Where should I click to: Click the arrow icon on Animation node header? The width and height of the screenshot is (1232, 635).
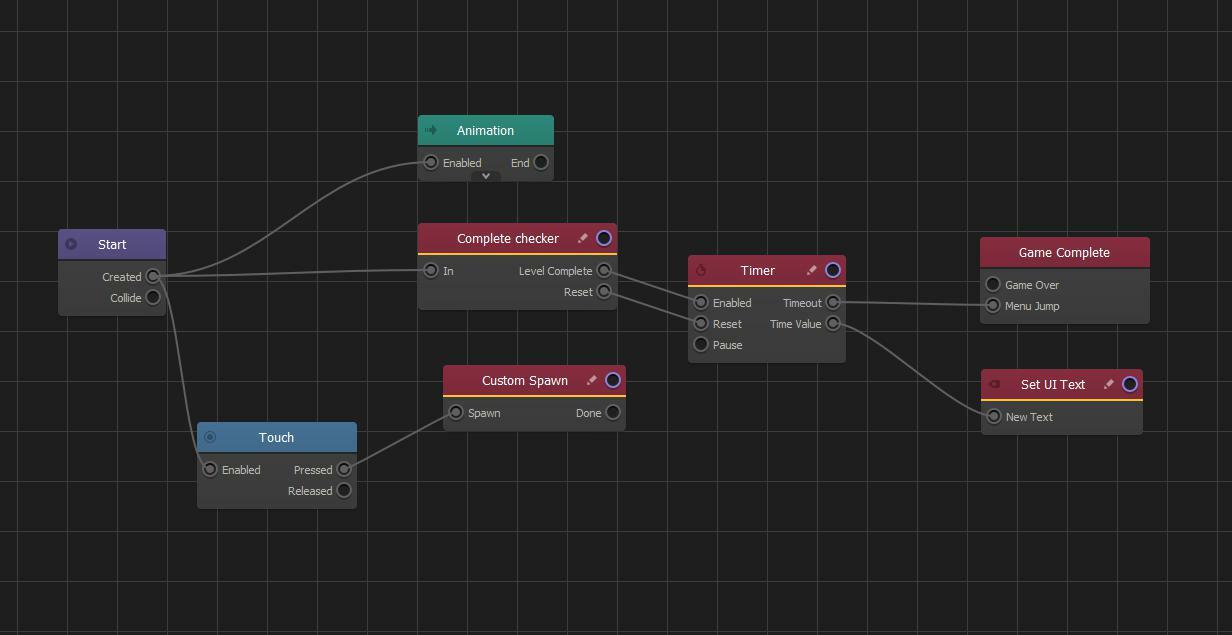coord(431,130)
